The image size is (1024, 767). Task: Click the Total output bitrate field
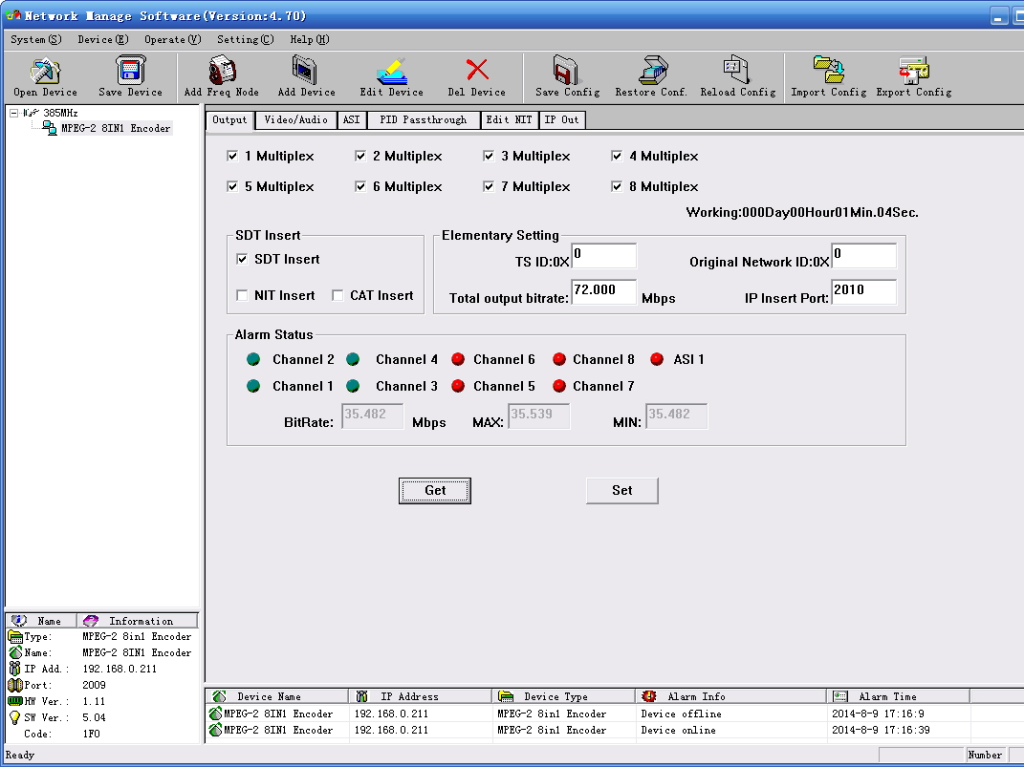[x=603, y=291]
